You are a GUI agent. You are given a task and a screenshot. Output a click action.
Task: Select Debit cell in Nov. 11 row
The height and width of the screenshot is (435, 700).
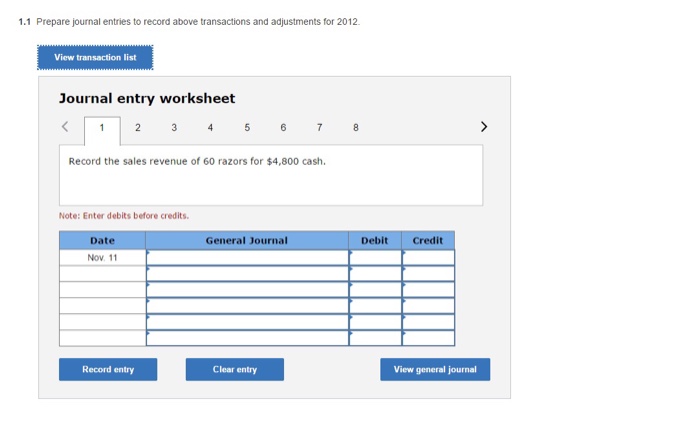point(375,258)
